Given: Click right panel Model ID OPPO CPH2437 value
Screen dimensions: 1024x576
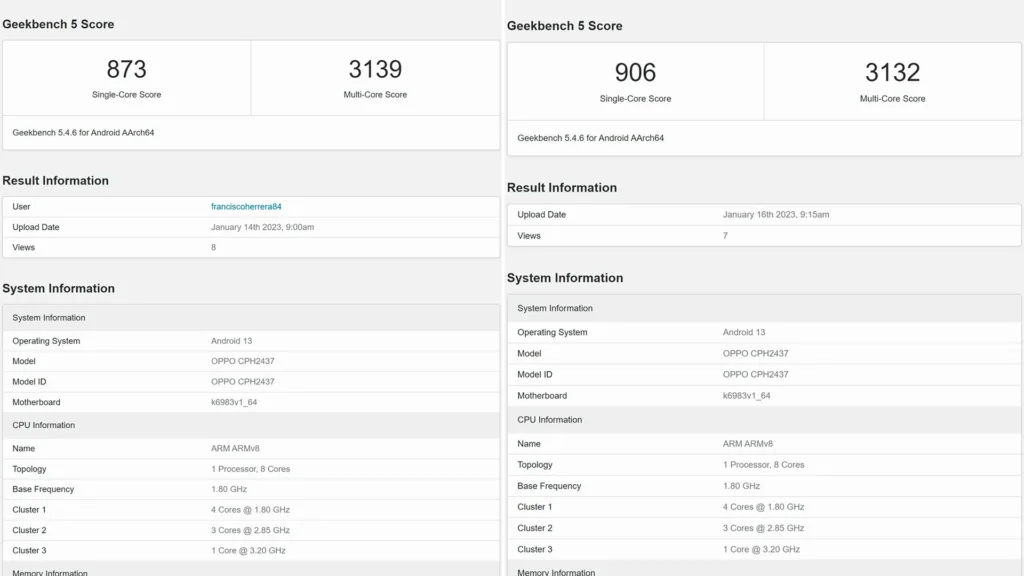Looking at the screenshot, I should click(756, 374).
